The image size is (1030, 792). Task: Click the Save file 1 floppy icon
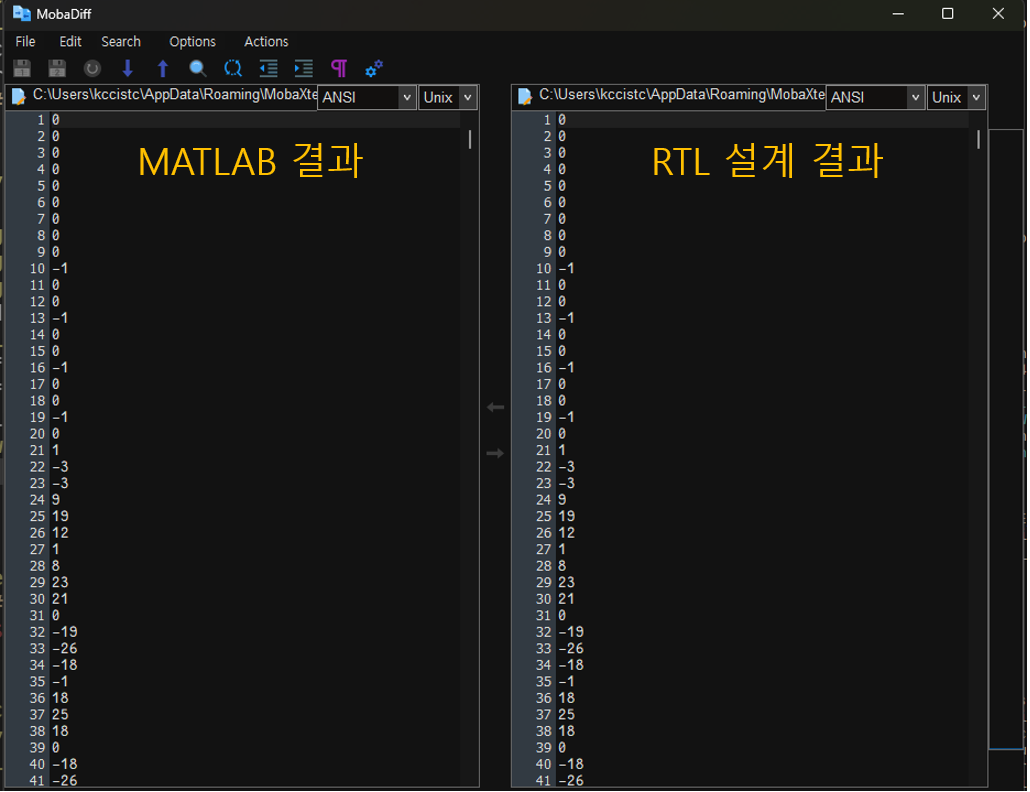click(22, 69)
